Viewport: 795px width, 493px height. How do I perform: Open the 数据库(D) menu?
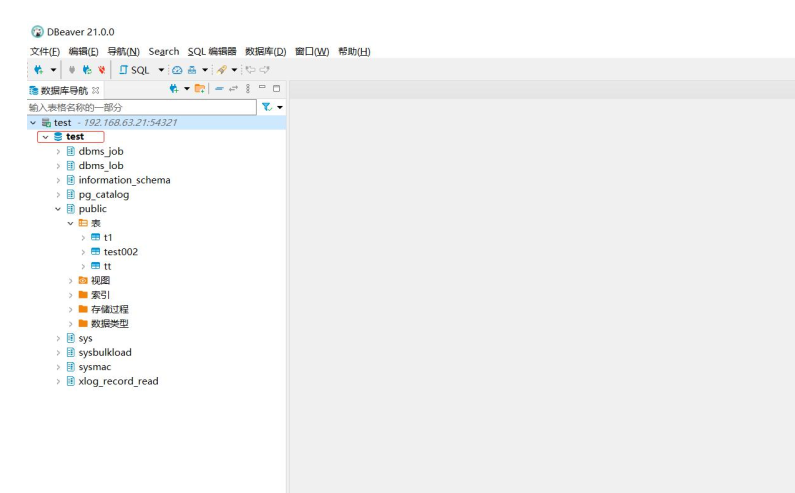click(266, 51)
